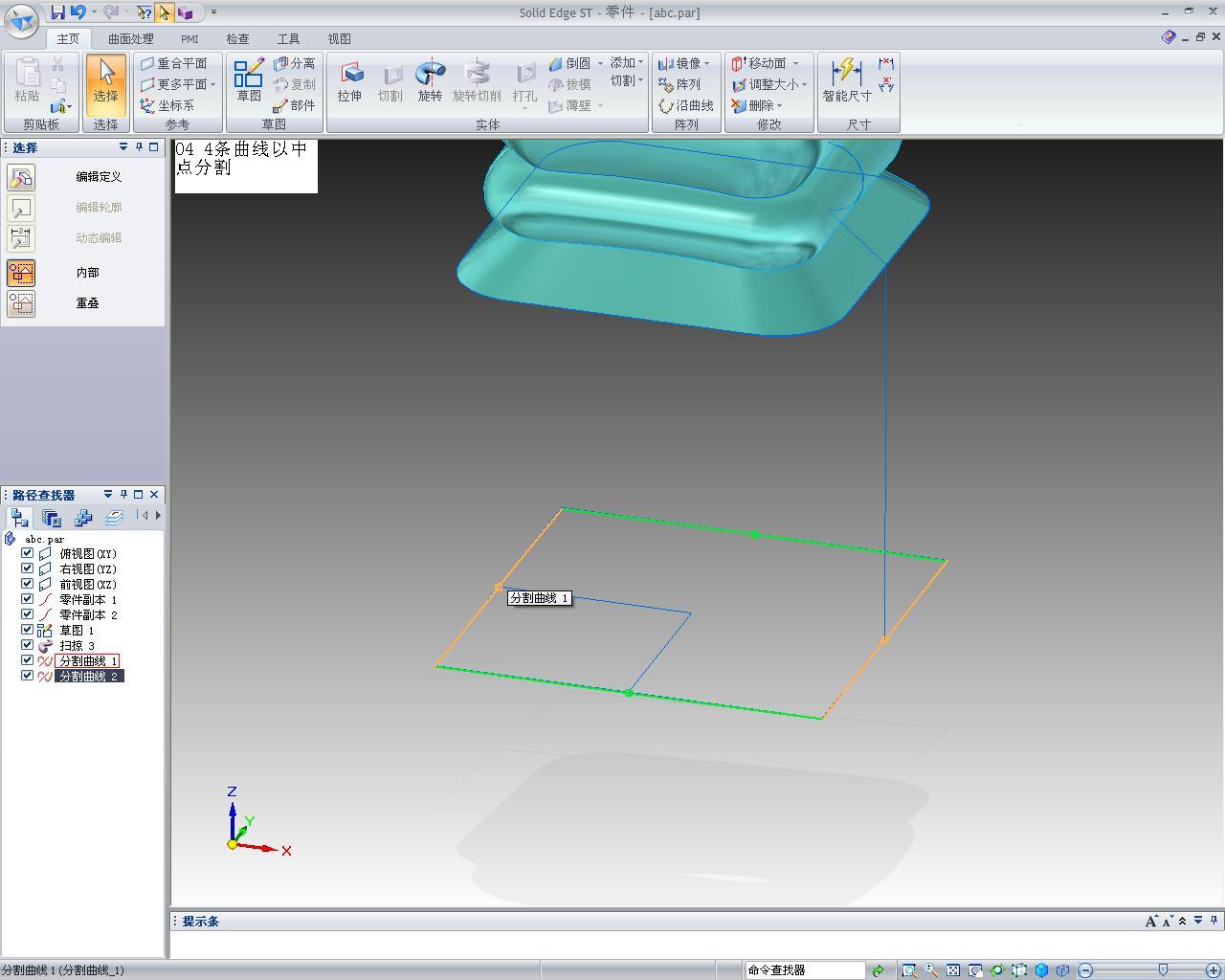Uncheck the 零件副本 2 checkbox
This screenshot has height=980, width=1225.
pyautogui.click(x=28, y=614)
